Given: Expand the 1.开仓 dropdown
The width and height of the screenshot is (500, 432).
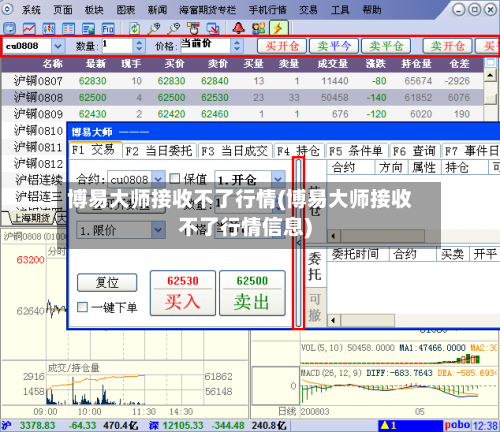Looking at the screenshot, I should click(278, 180).
